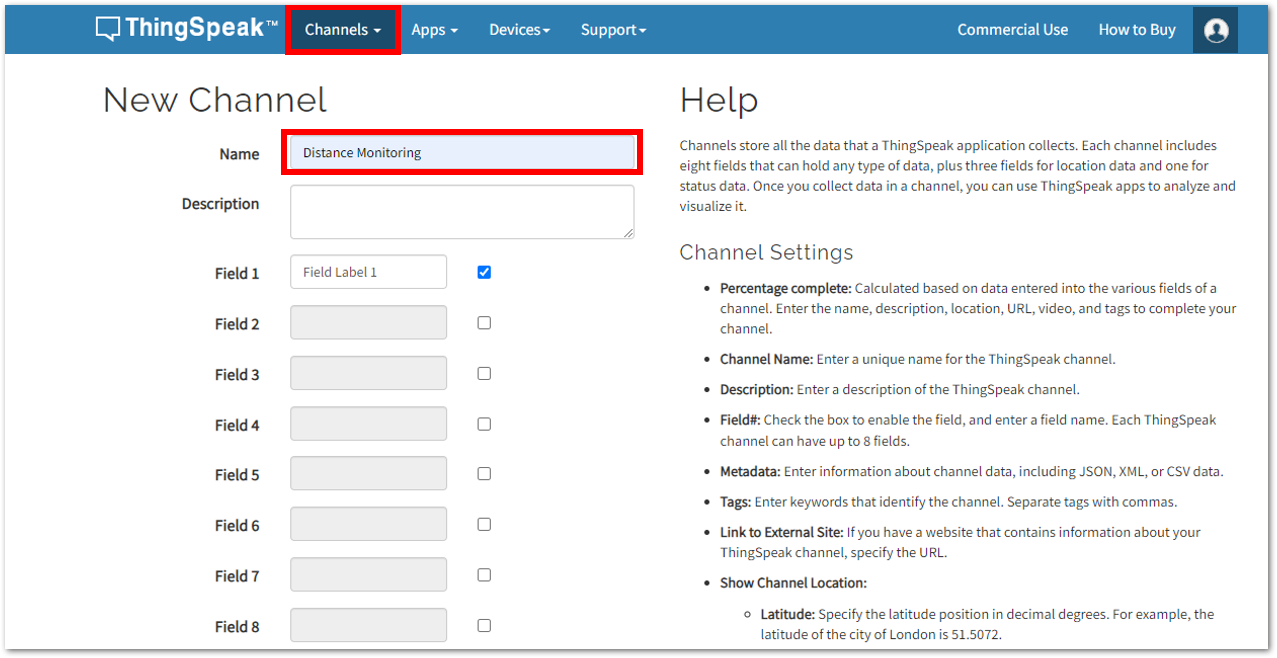The height and width of the screenshot is (658, 1277).
Task: Enable the Field 2 checkbox
Action: point(484,323)
